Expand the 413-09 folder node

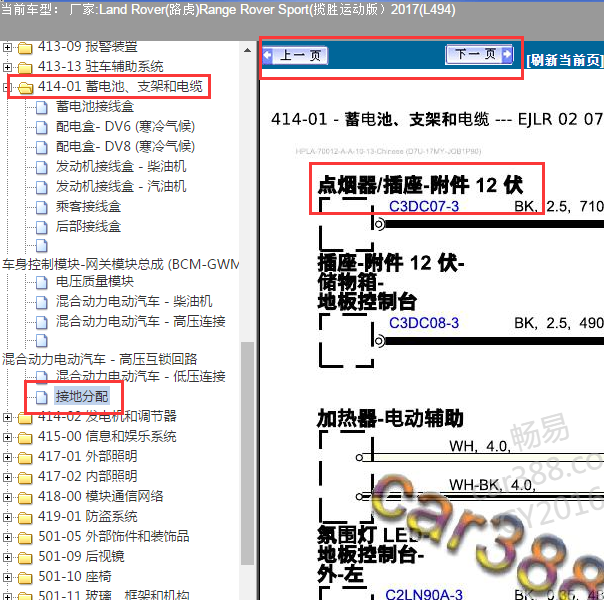[x=7, y=47]
